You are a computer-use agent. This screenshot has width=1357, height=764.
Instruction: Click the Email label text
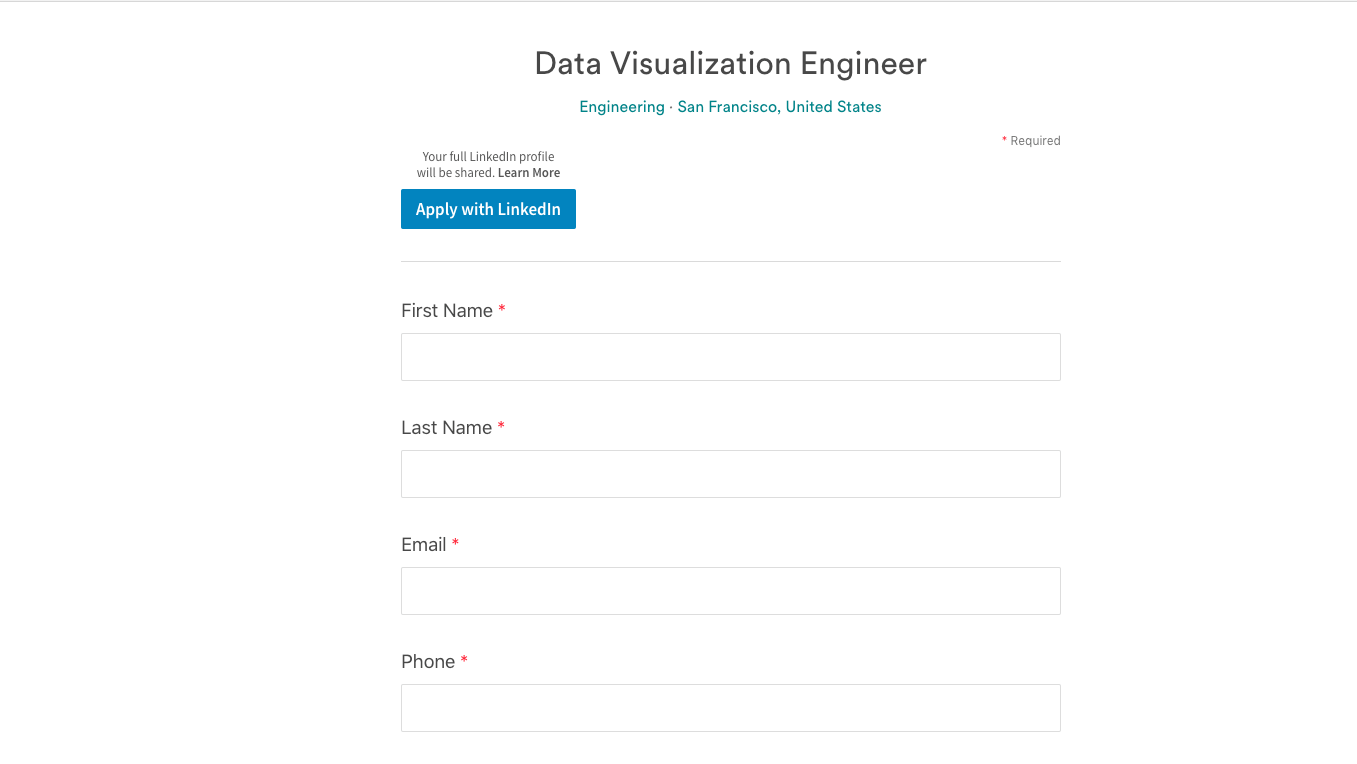coord(424,545)
